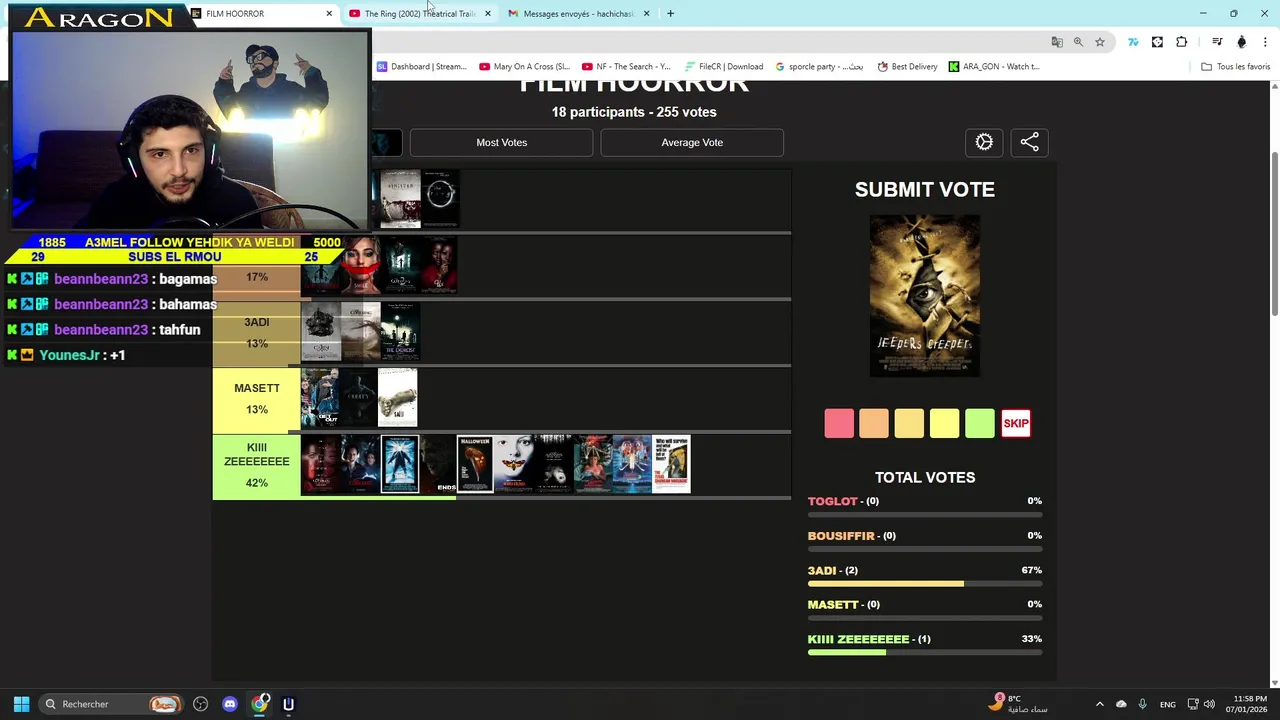
Task: Open Mary On A Cross bookmark
Action: point(524,67)
